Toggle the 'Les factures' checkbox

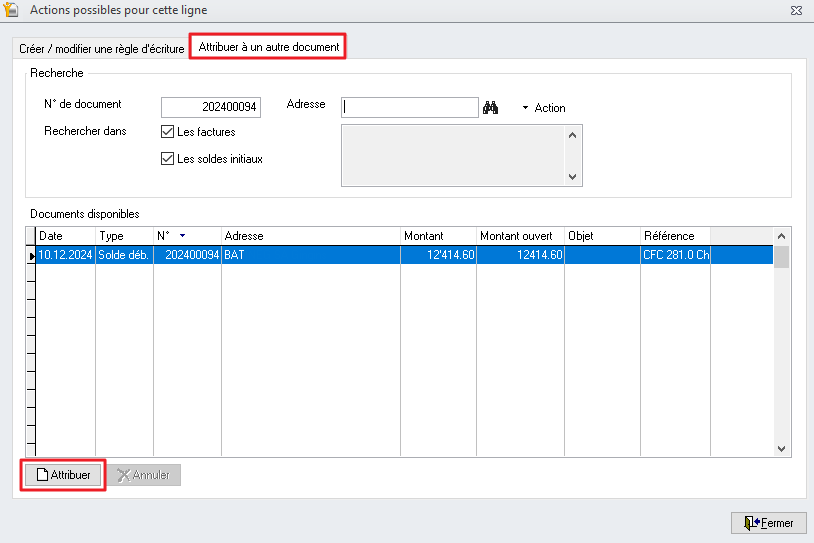point(168,132)
